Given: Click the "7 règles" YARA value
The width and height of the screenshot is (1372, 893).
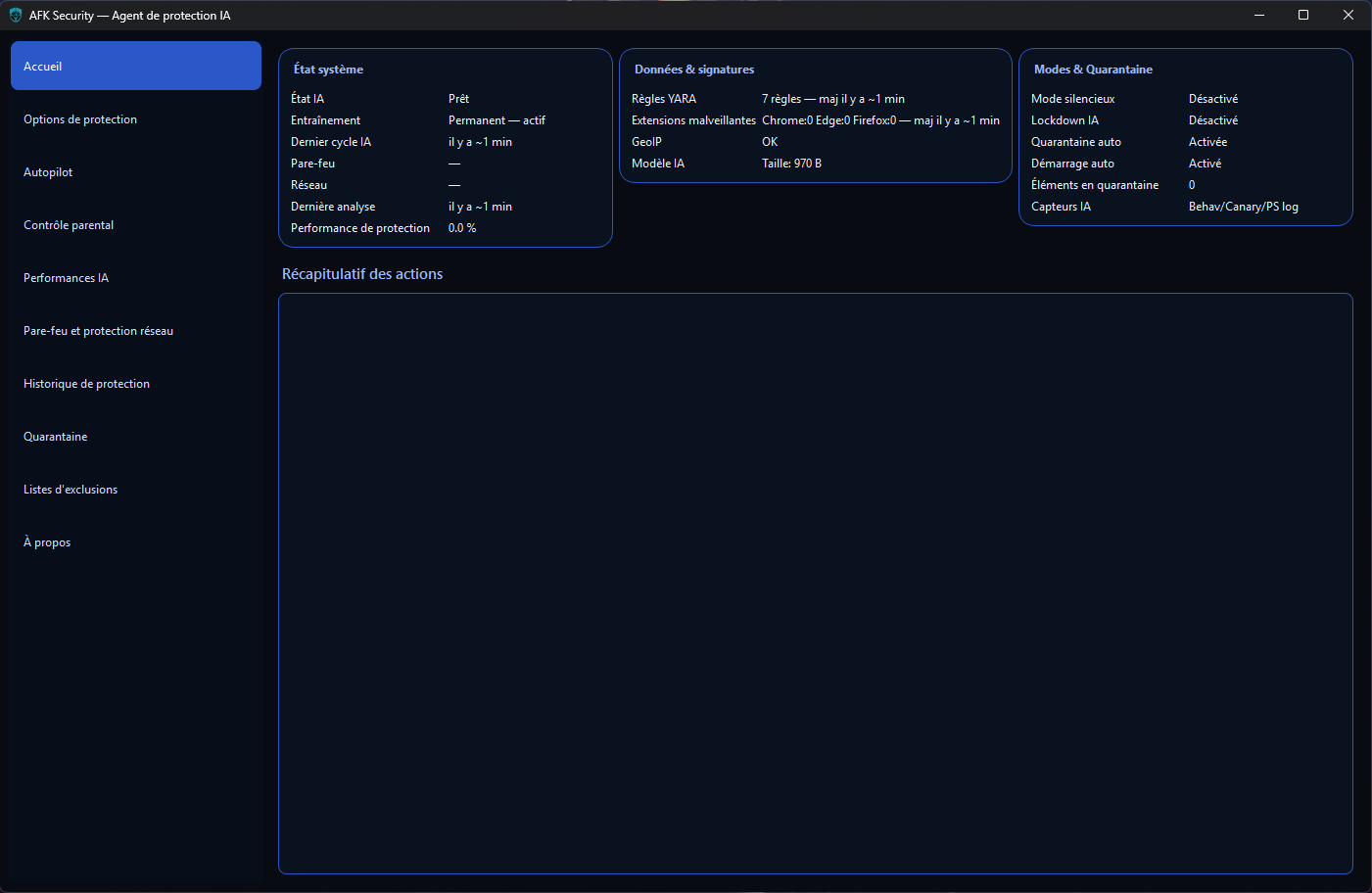Looking at the screenshot, I should tap(833, 98).
